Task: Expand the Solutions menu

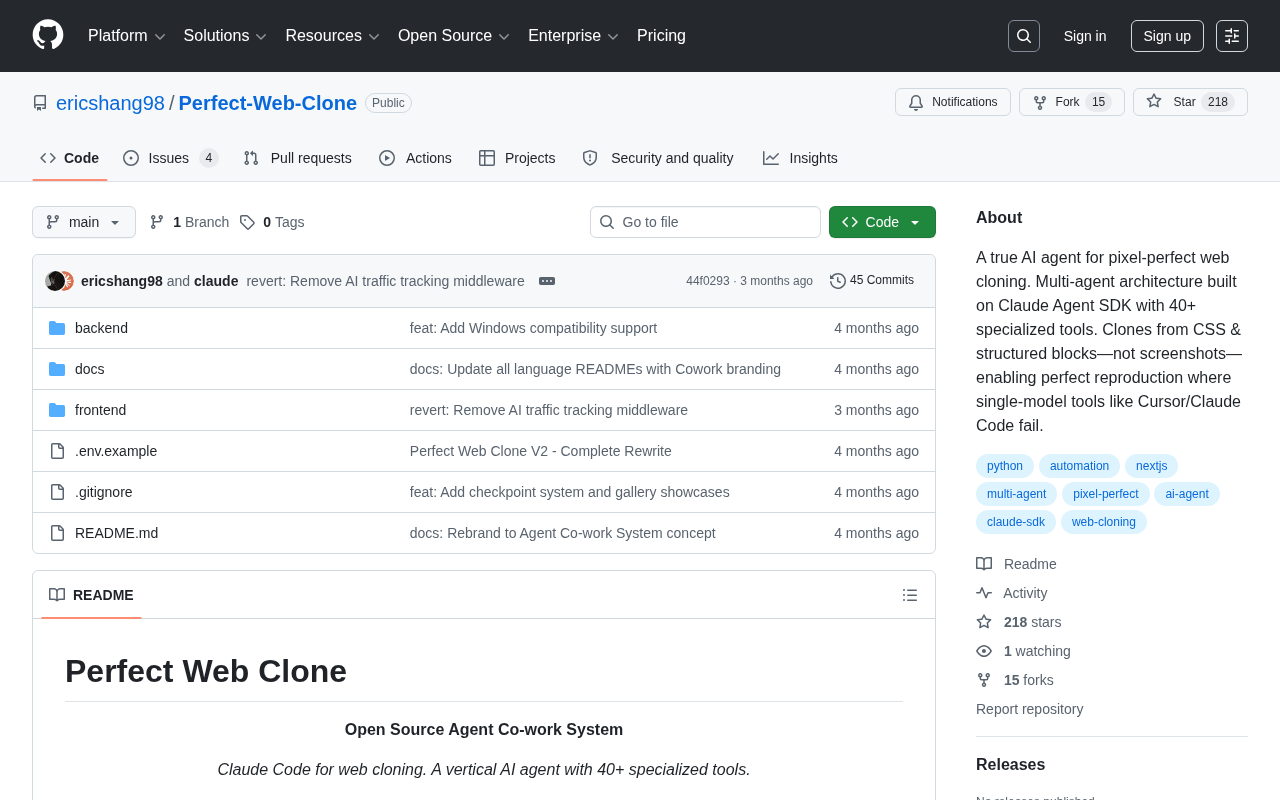Action: 225,36
